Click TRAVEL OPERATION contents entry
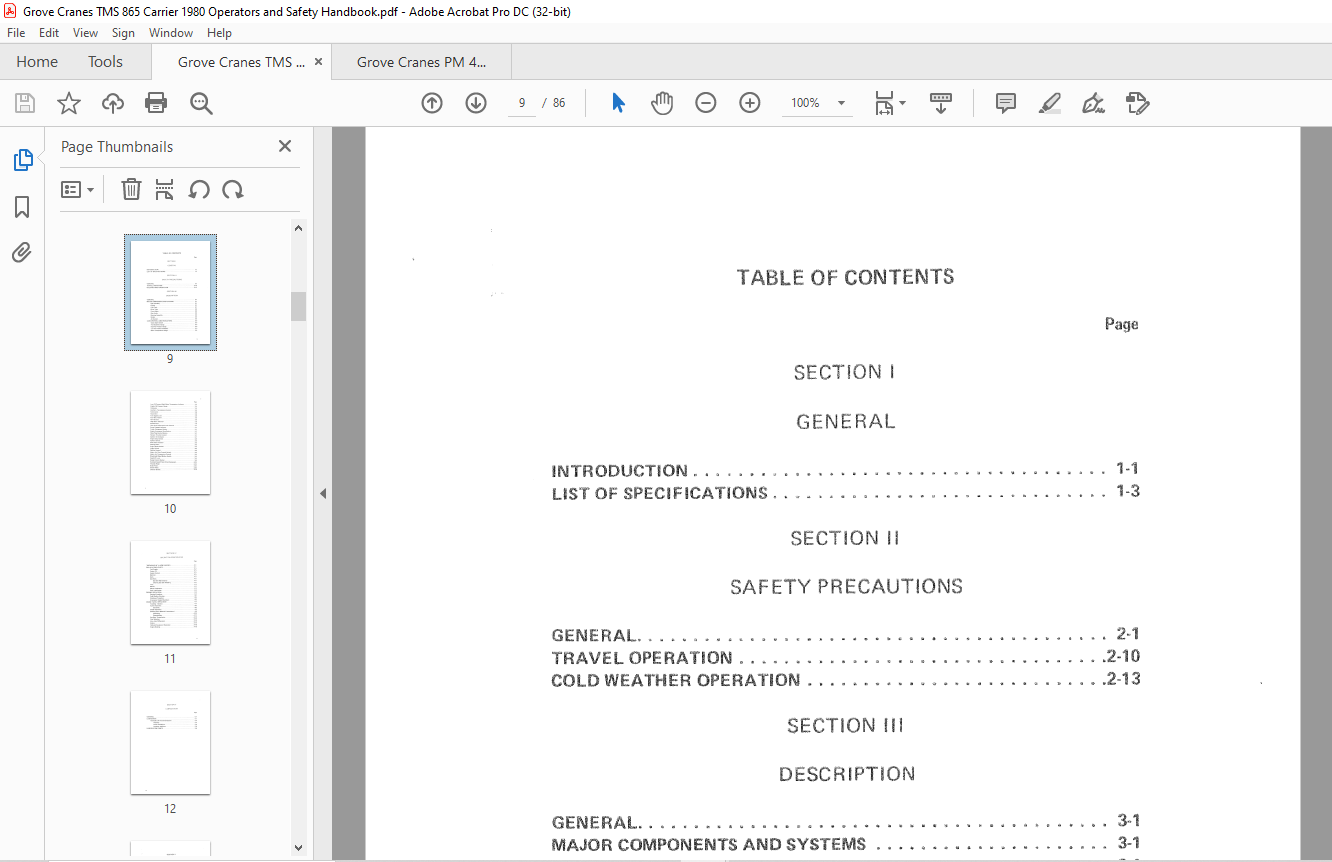The image size is (1332, 862). 845,658
